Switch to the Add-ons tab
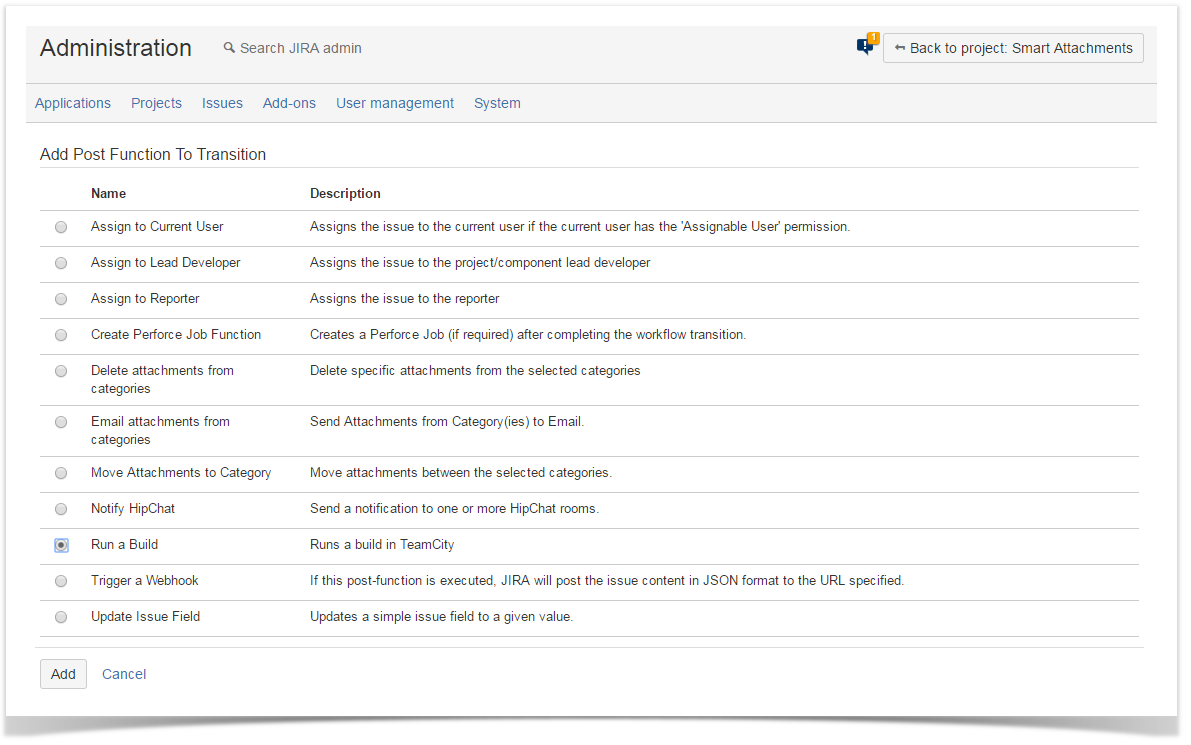The height and width of the screenshot is (745, 1191). coord(289,103)
